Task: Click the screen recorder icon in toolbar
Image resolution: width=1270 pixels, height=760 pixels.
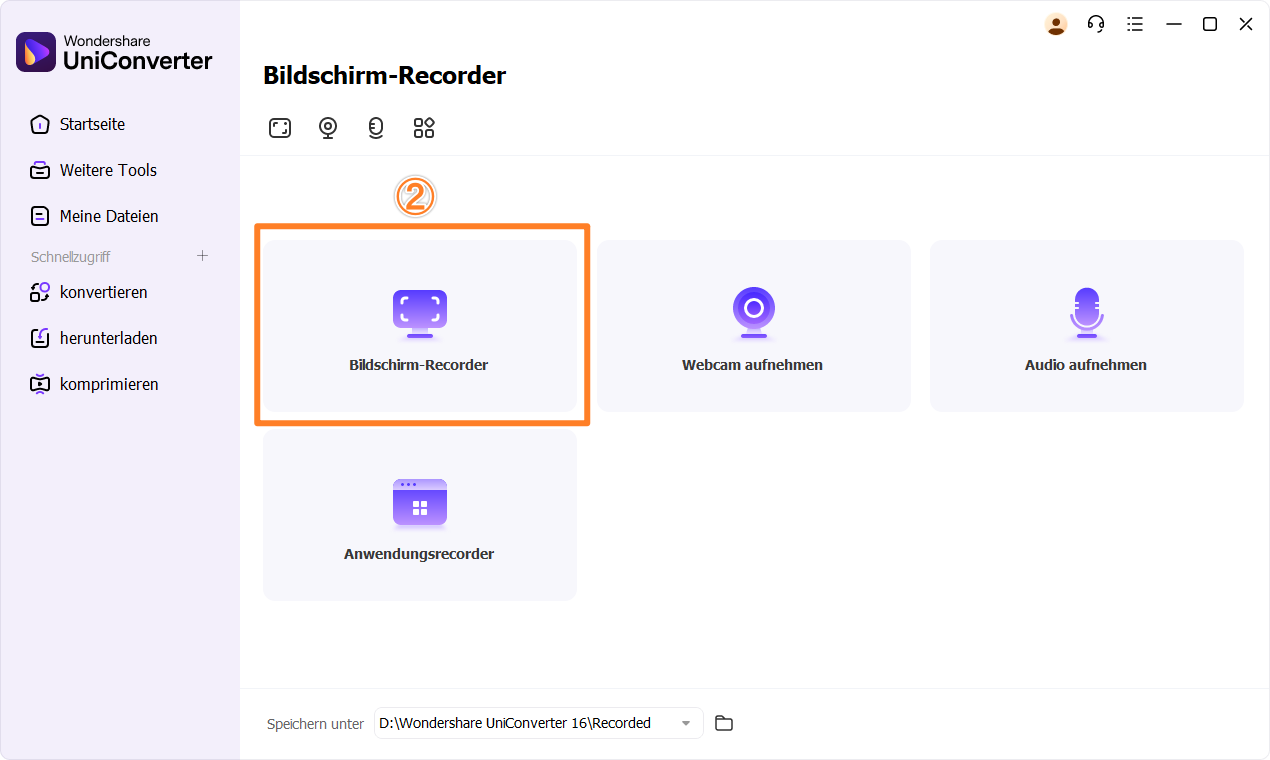Action: click(x=280, y=128)
